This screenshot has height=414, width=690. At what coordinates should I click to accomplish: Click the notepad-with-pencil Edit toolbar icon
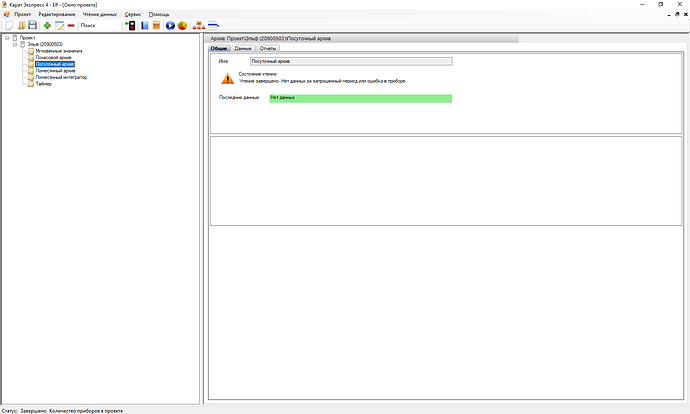[59, 25]
